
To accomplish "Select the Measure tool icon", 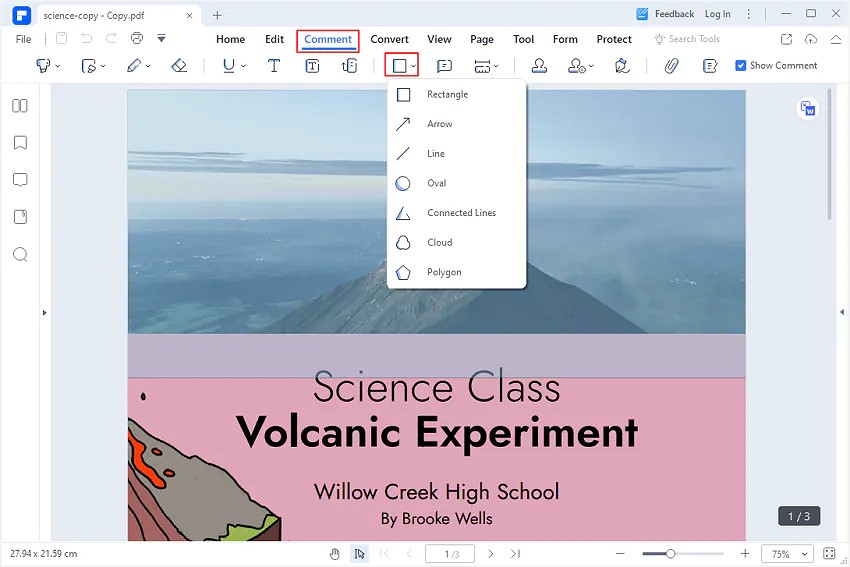I will (482, 66).
